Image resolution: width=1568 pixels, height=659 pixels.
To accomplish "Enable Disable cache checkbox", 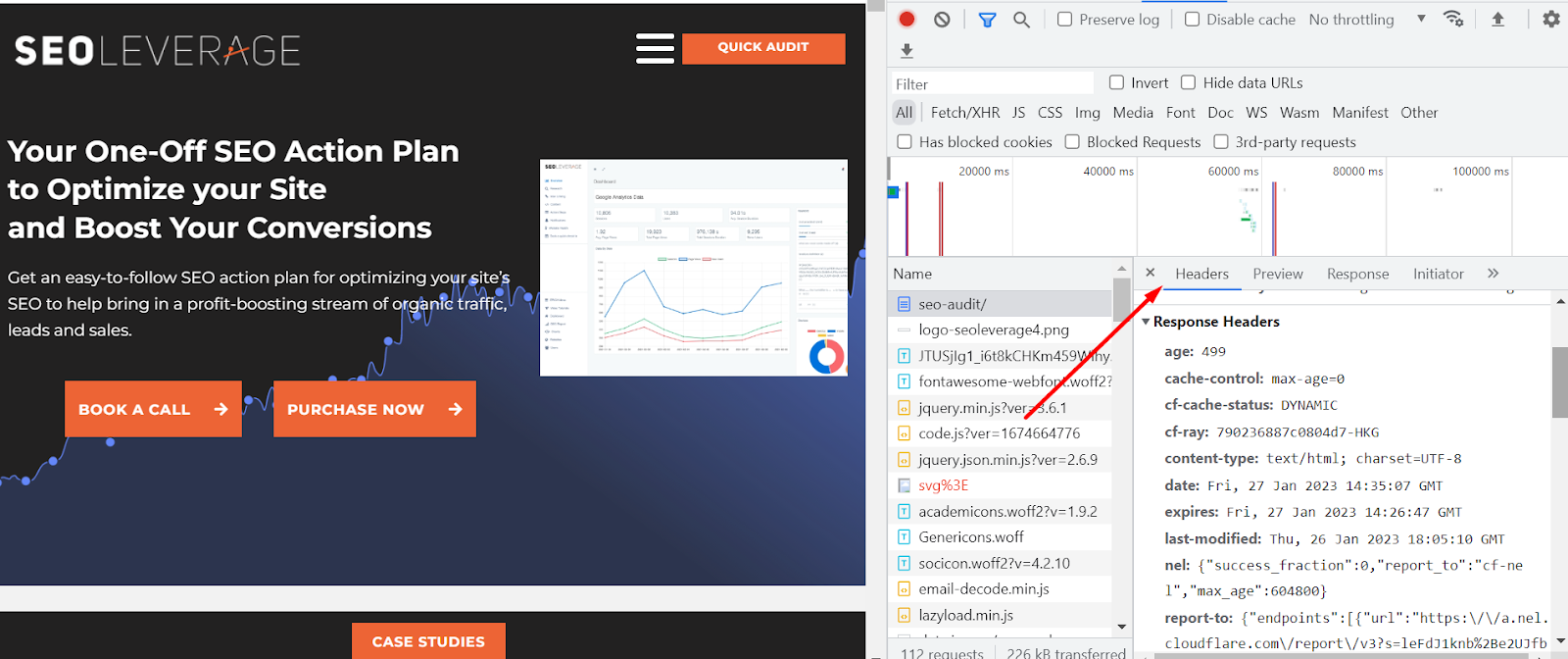I will (x=1192, y=19).
